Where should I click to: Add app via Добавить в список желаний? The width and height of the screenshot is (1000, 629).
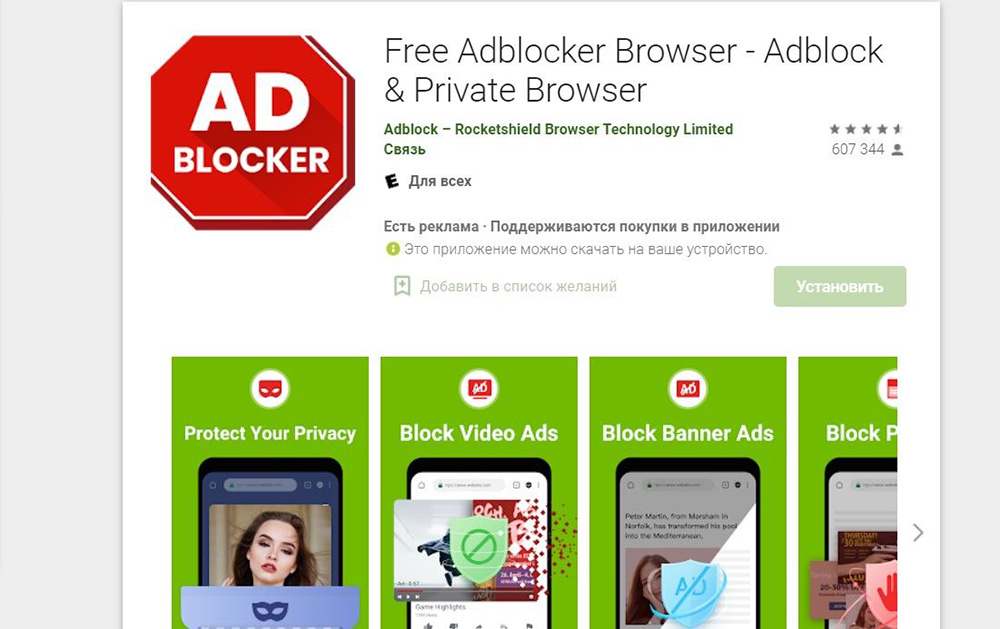[x=518, y=286]
